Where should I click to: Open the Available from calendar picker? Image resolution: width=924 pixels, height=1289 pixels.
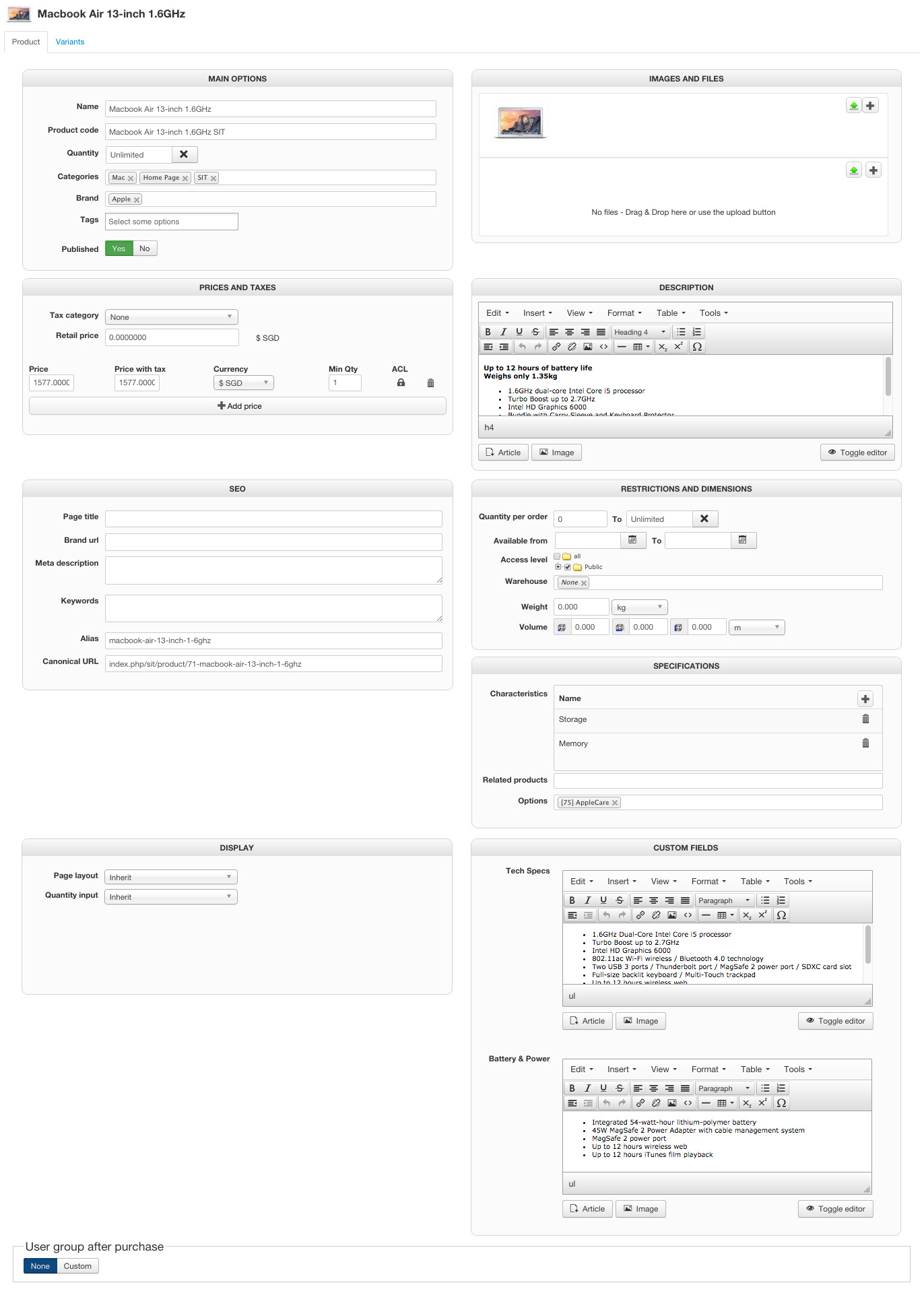(x=632, y=540)
